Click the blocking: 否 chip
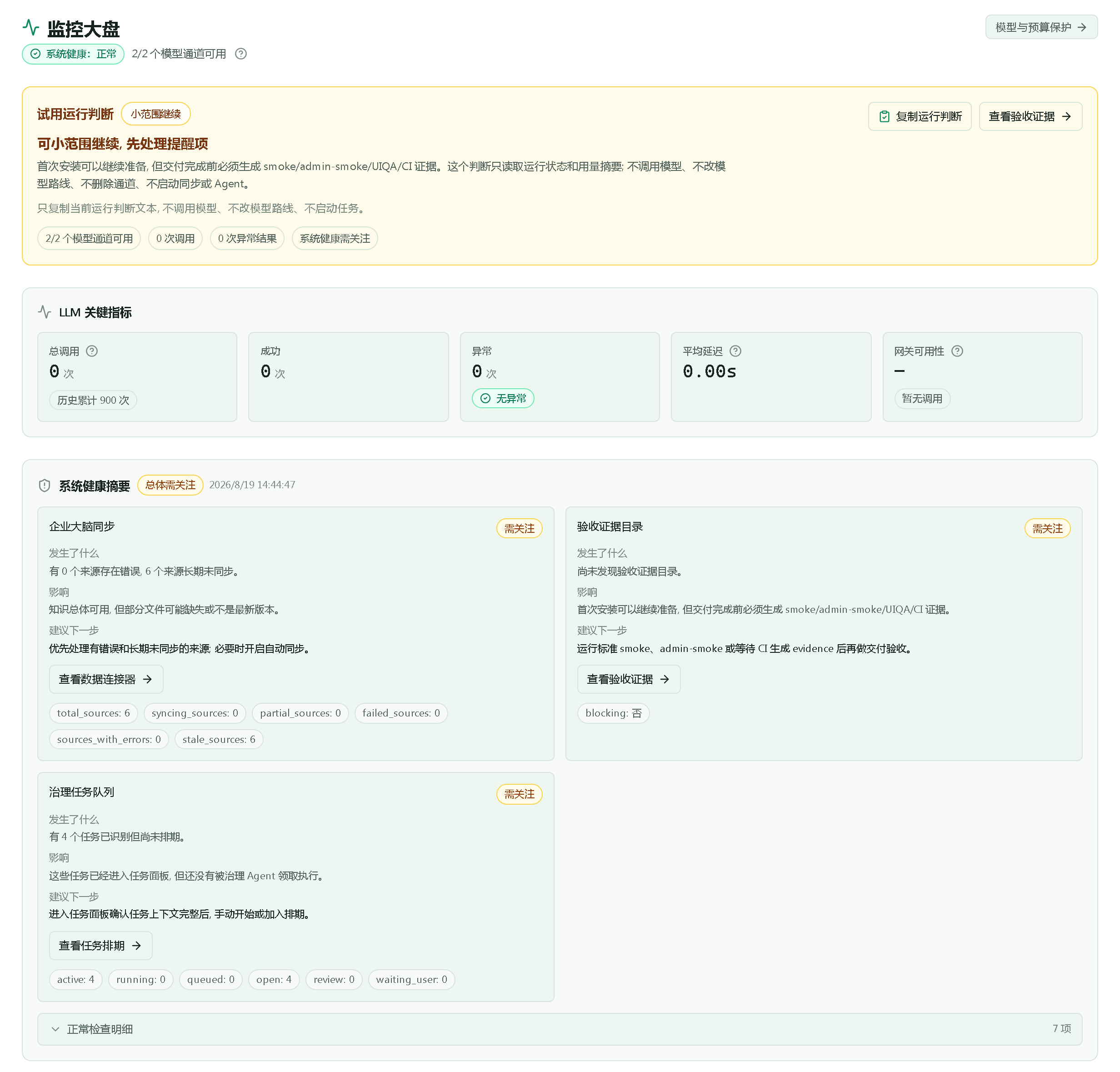The height and width of the screenshot is (1072, 1120). pos(614,713)
